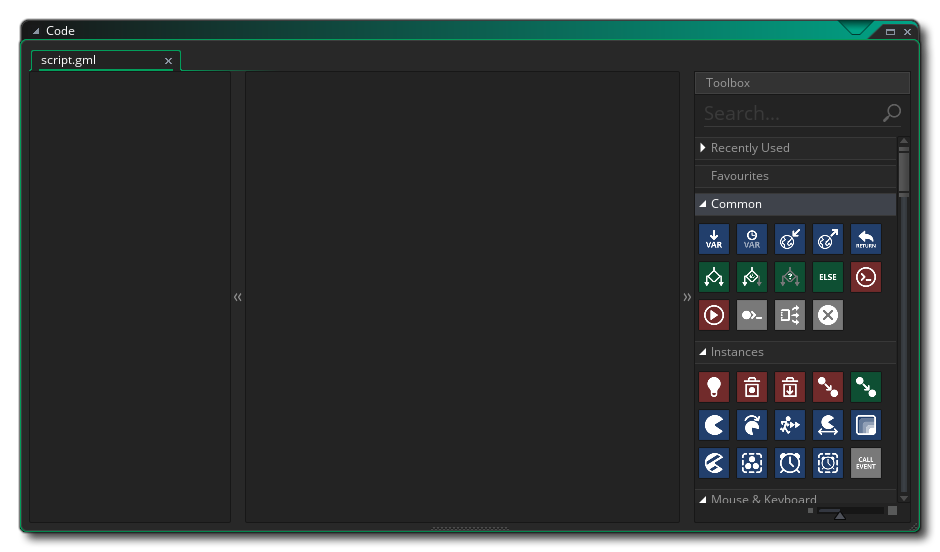Viewport: 940px width, 552px height.
Task: Select the Create Instance lightbulb icon
Action: (714, 387)
